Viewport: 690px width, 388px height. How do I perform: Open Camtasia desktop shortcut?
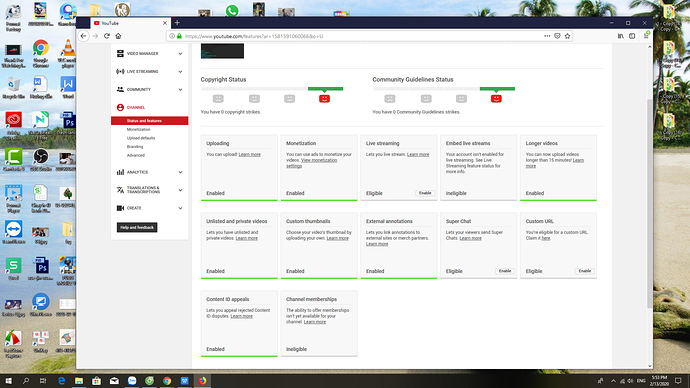pyautogui.click(x=13, y=160)
